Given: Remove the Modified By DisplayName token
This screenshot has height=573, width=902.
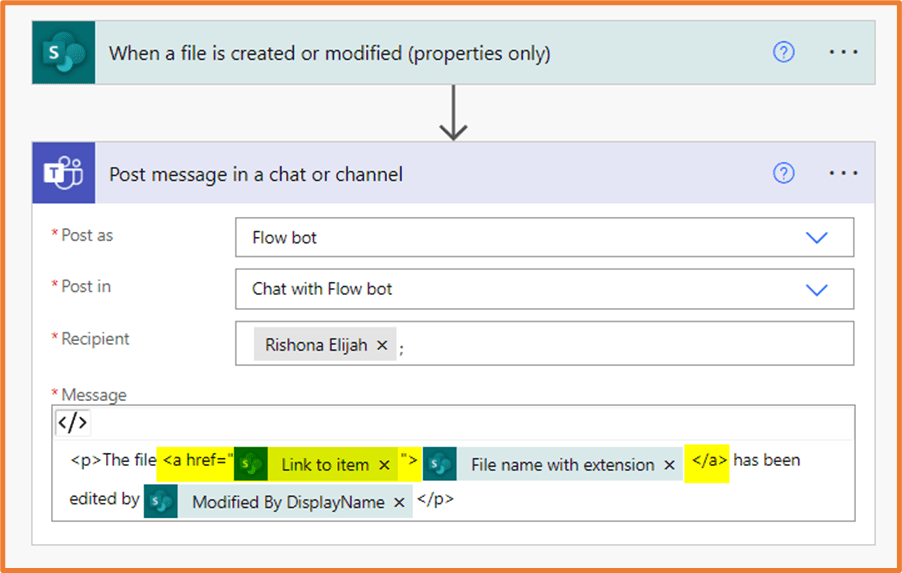Looking at the screenshot, I should click(399, 503).
